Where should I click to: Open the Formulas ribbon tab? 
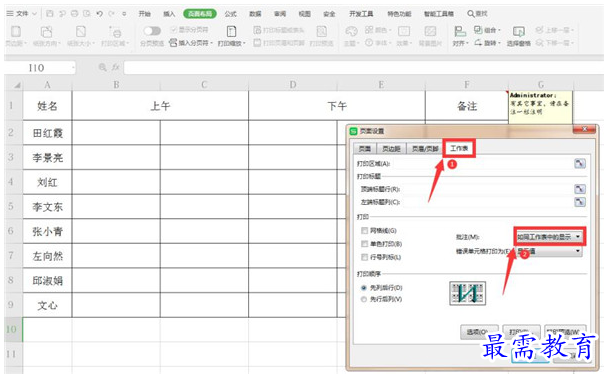230,14
